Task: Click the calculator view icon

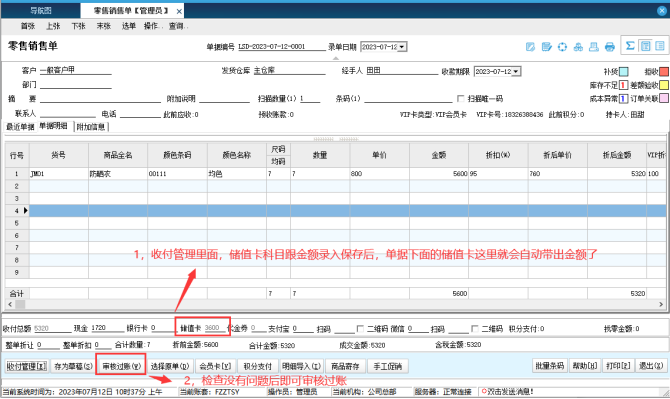Action: [x=645, y=46]
